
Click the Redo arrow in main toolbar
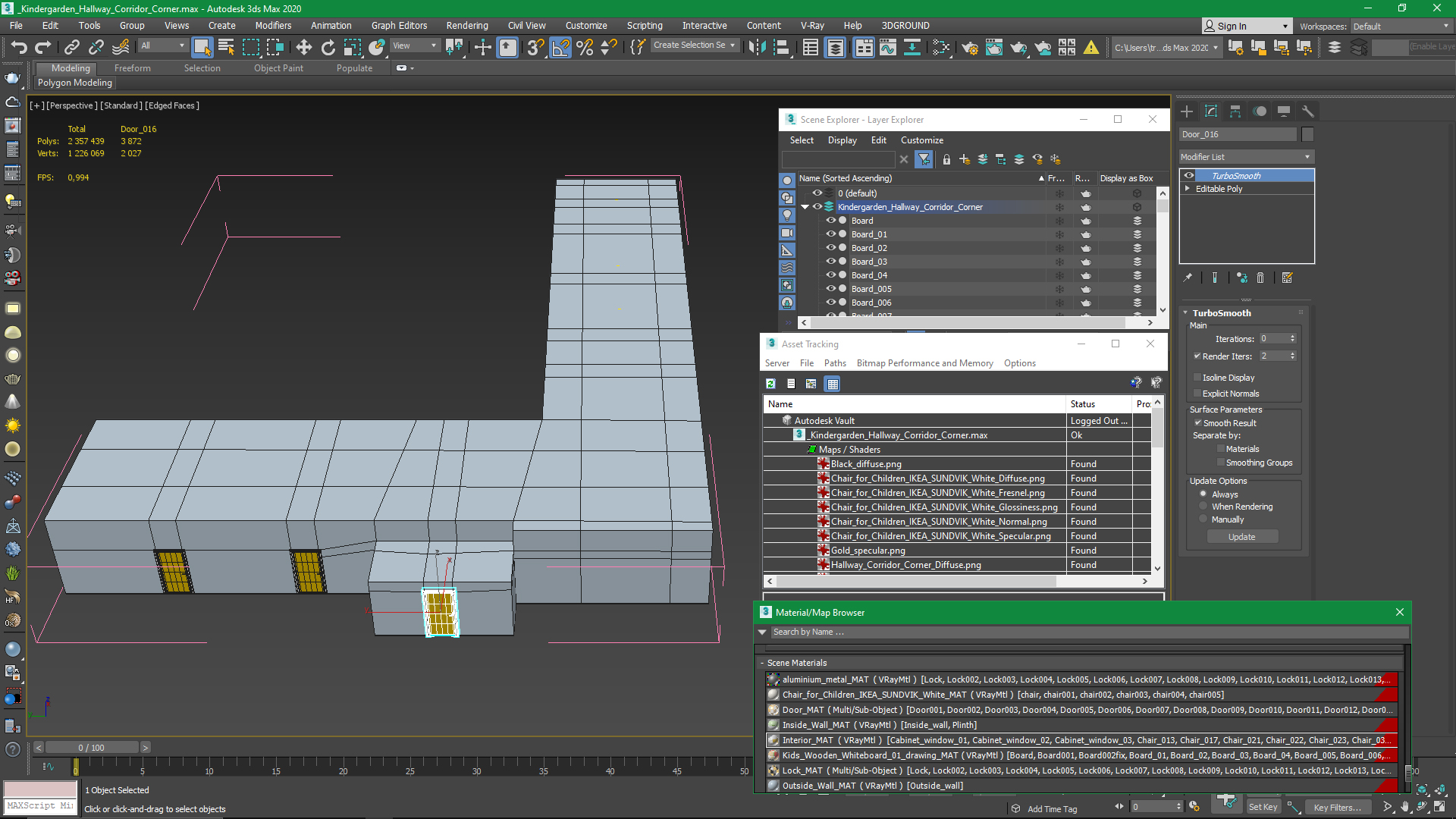[43, 47]
